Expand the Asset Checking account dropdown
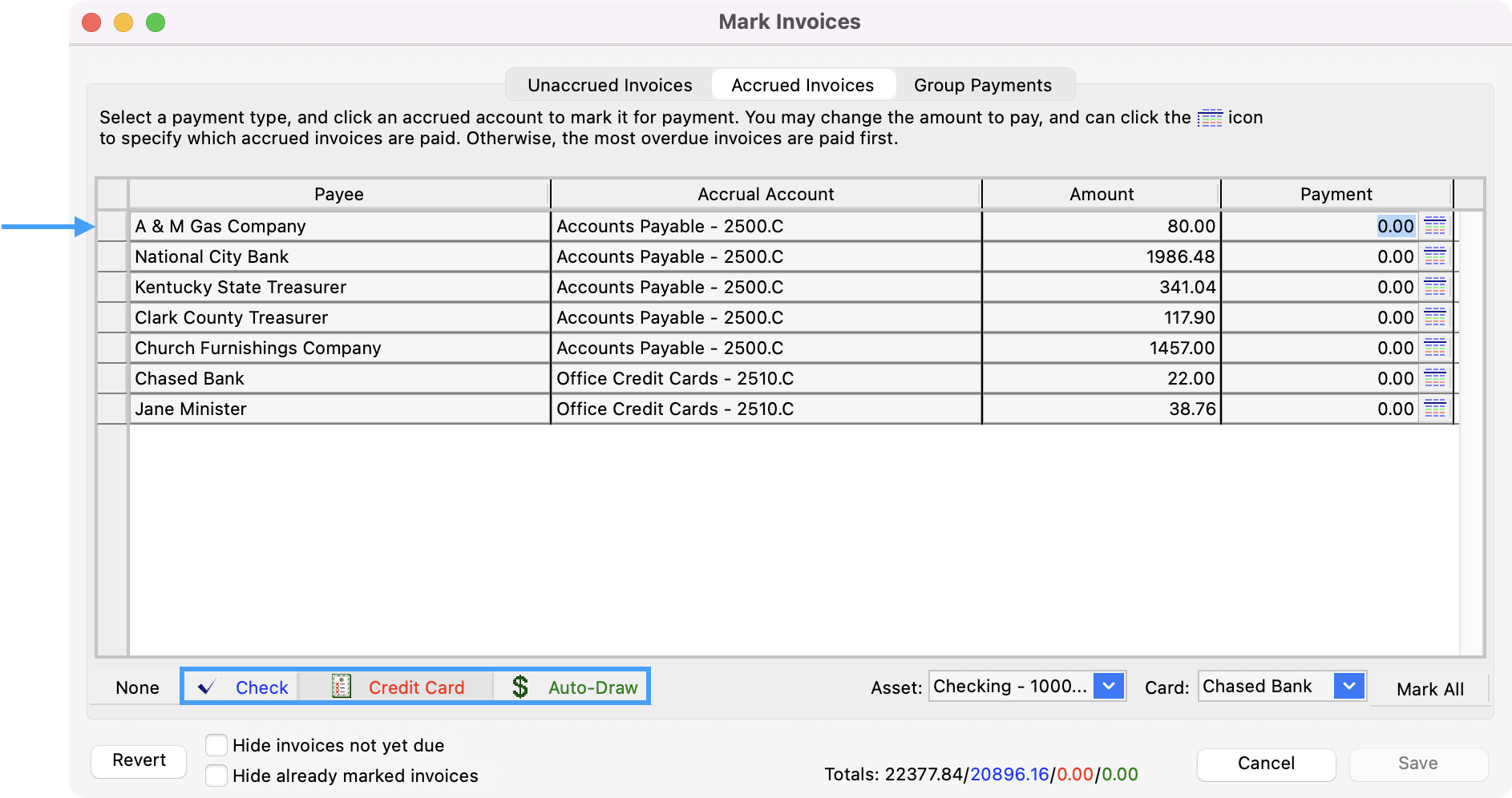 [1108, 687]
